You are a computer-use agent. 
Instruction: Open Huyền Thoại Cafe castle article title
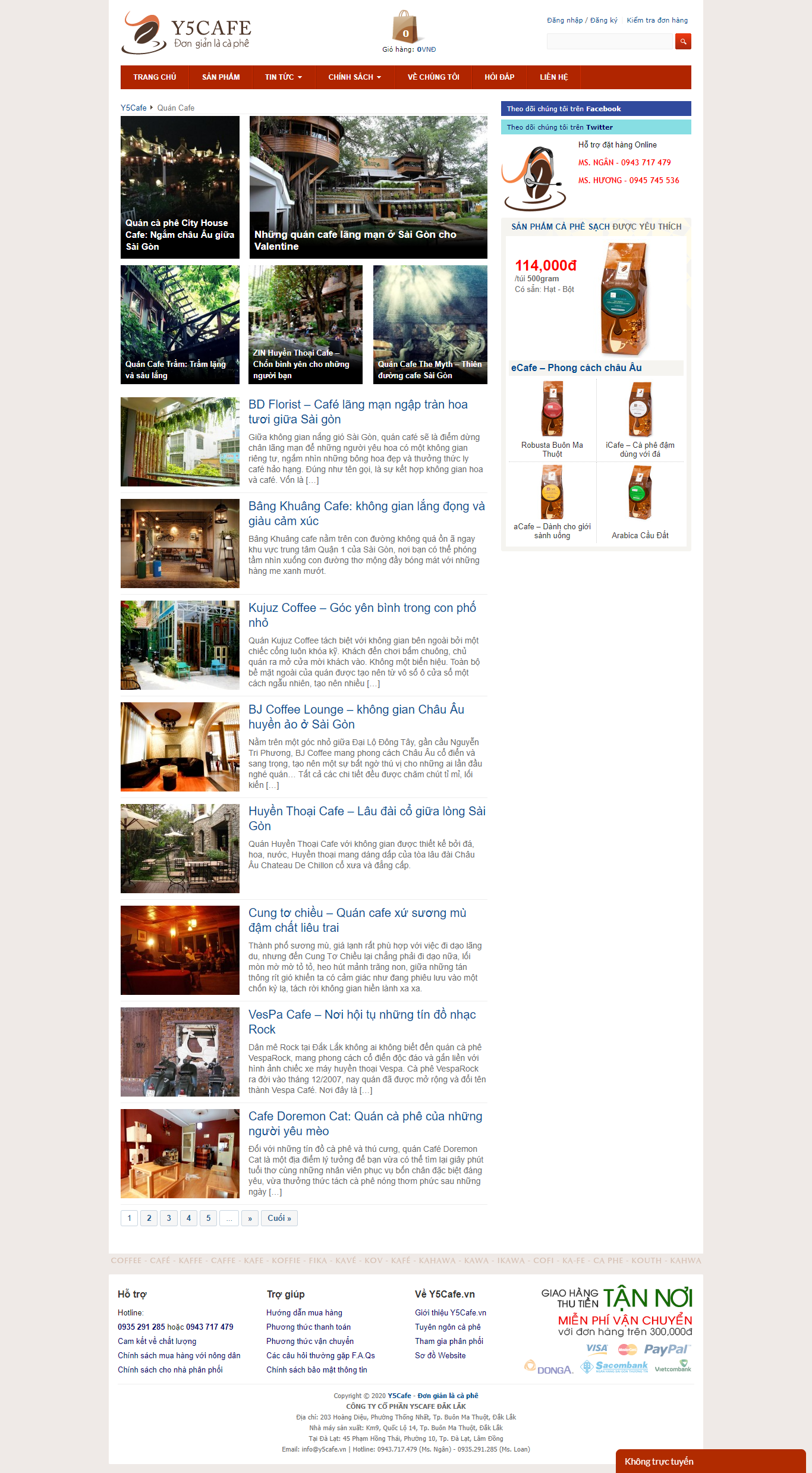367,818
